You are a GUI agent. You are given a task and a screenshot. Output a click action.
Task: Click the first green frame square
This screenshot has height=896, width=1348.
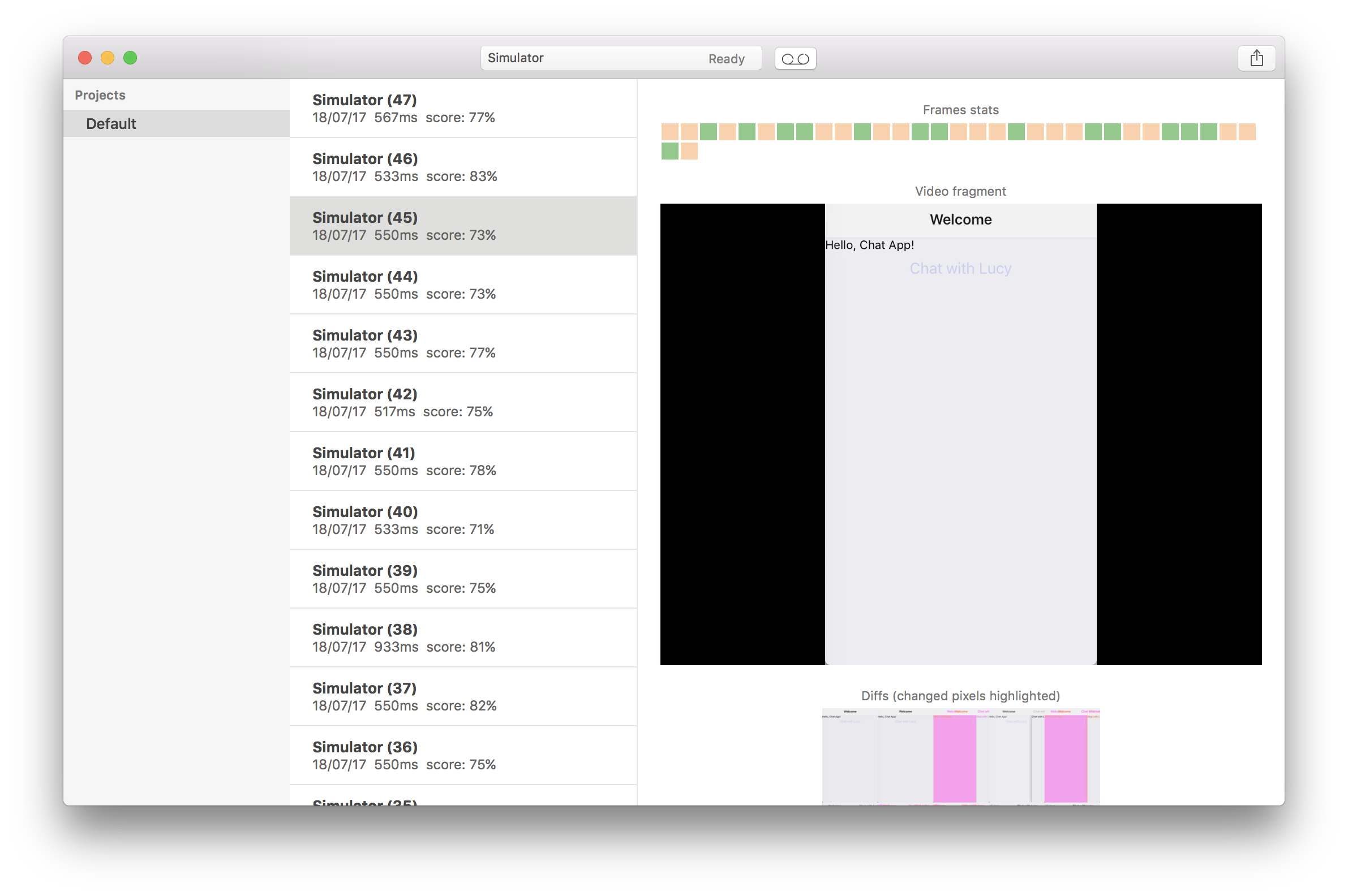pyautogui.click(x=708, y=131)
